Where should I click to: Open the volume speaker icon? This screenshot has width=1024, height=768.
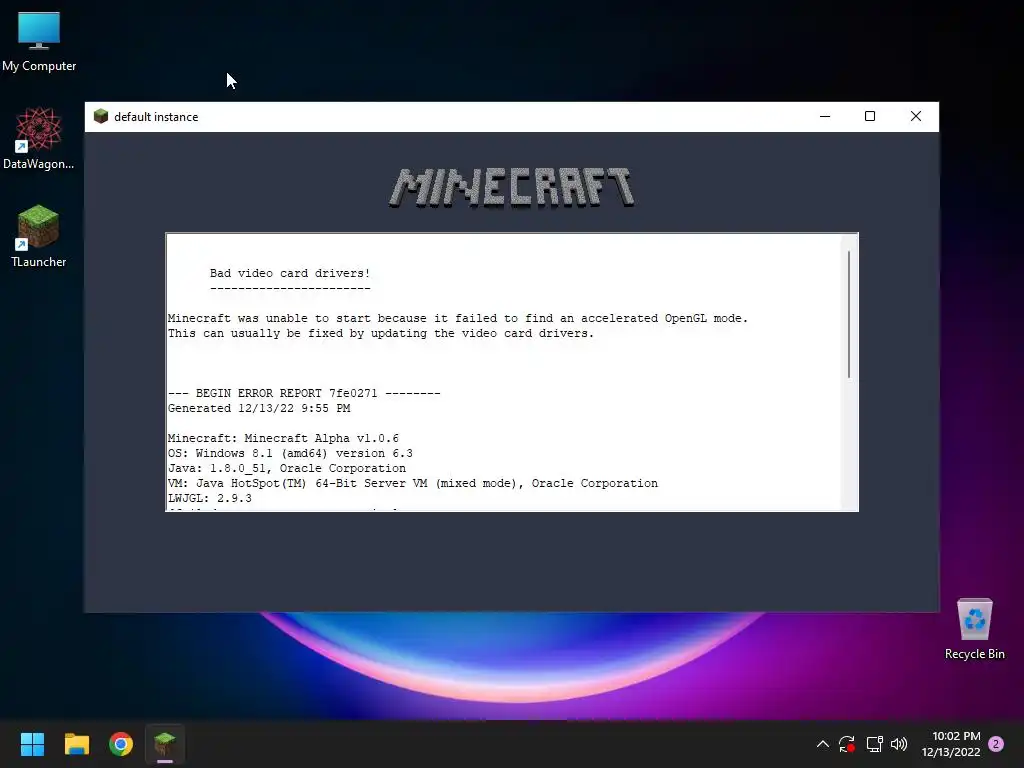click(x=899, y=744)
